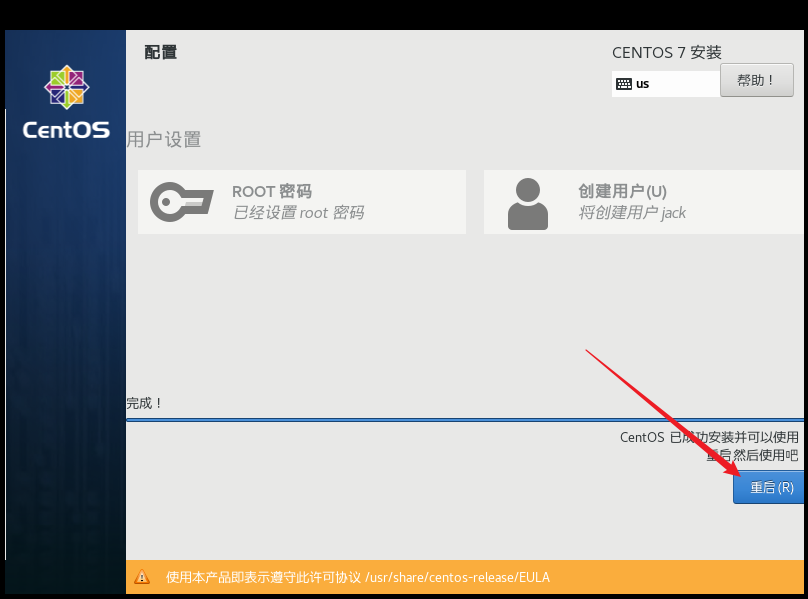Click the EULA license notice text
Screen dimensions: 808x599
[x=358, y=577]
